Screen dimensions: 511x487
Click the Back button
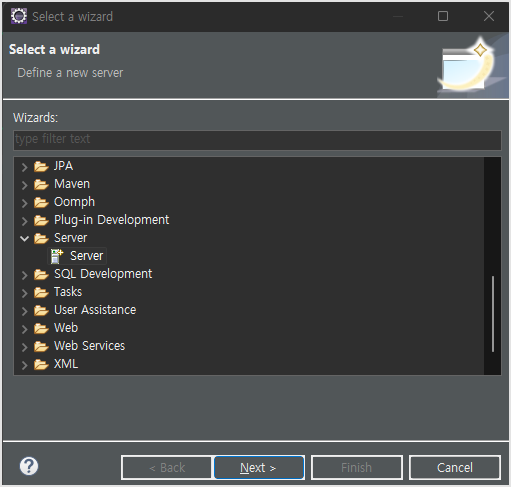point(167,468)
